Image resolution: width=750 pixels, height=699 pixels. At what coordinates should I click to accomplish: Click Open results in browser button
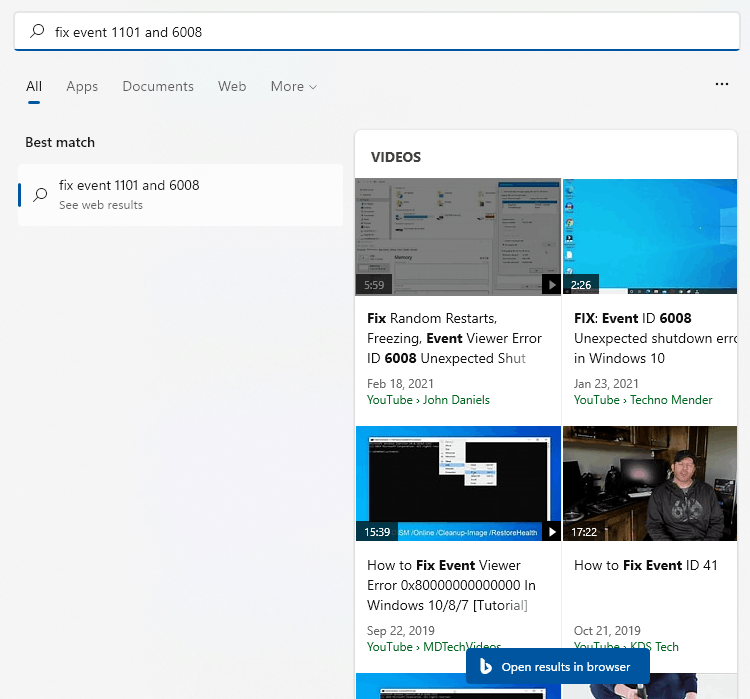558,666
